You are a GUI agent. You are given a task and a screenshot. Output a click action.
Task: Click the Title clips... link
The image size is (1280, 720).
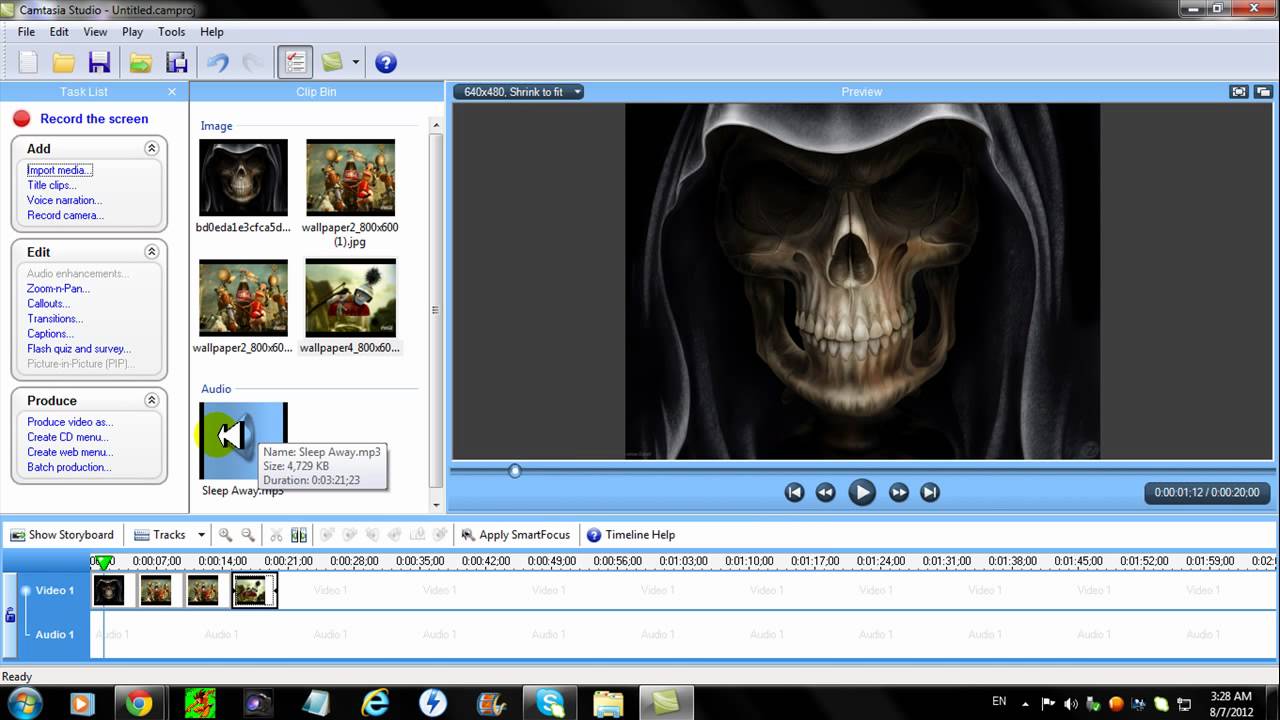coord(51,185)
